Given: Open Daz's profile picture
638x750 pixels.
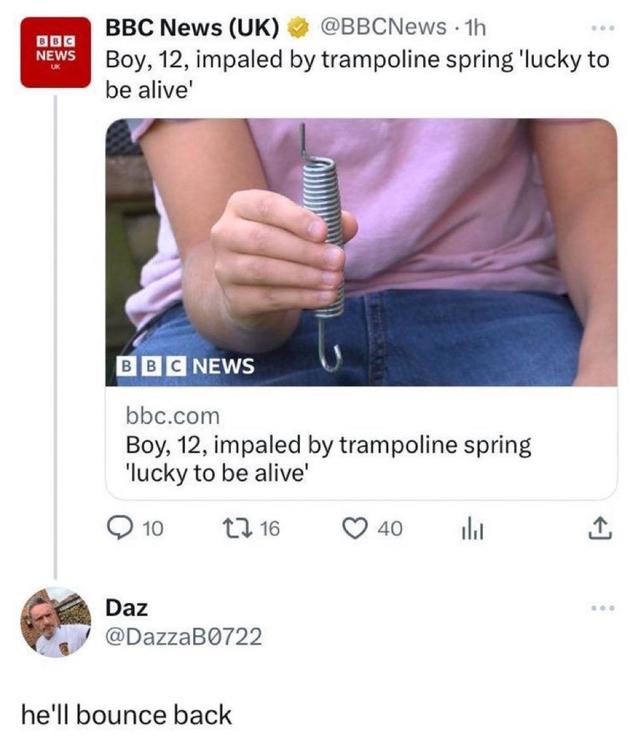Looking at the screenshot, I should [x=56, y=622].
